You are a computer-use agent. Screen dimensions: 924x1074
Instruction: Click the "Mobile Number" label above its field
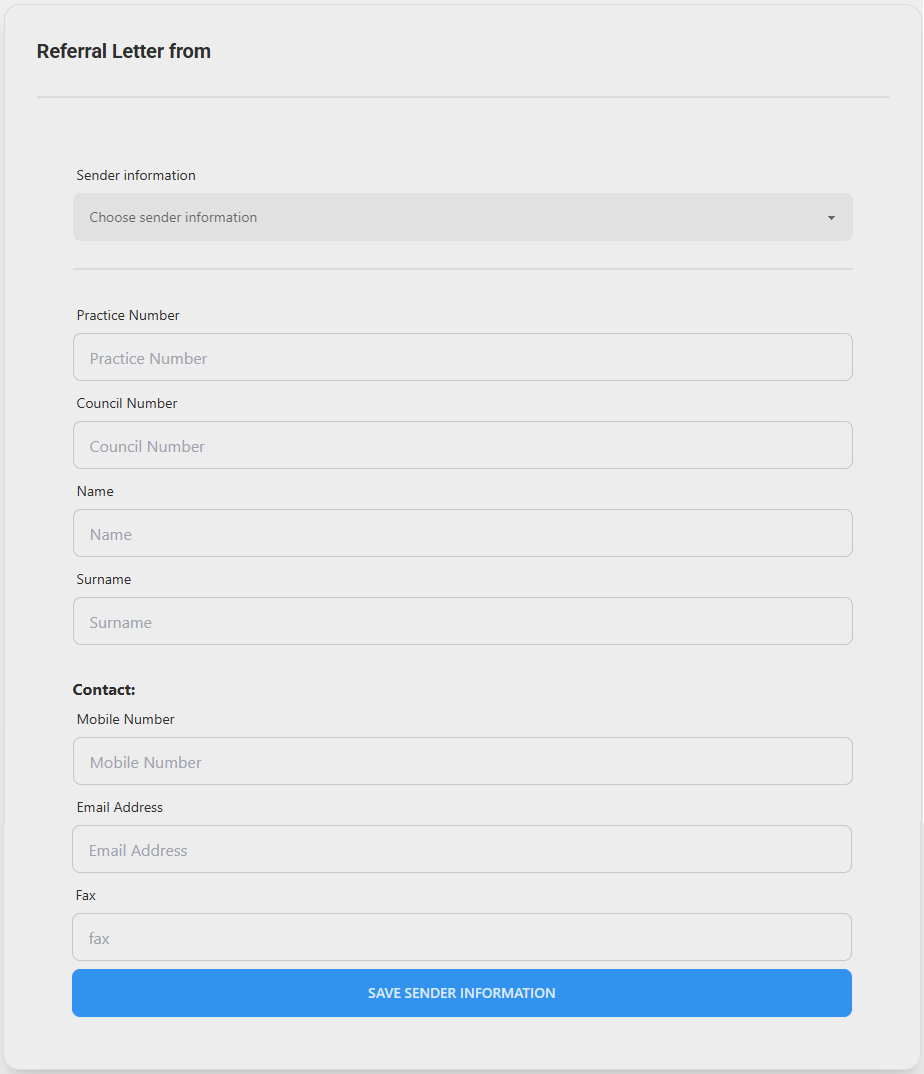(126, 719)
